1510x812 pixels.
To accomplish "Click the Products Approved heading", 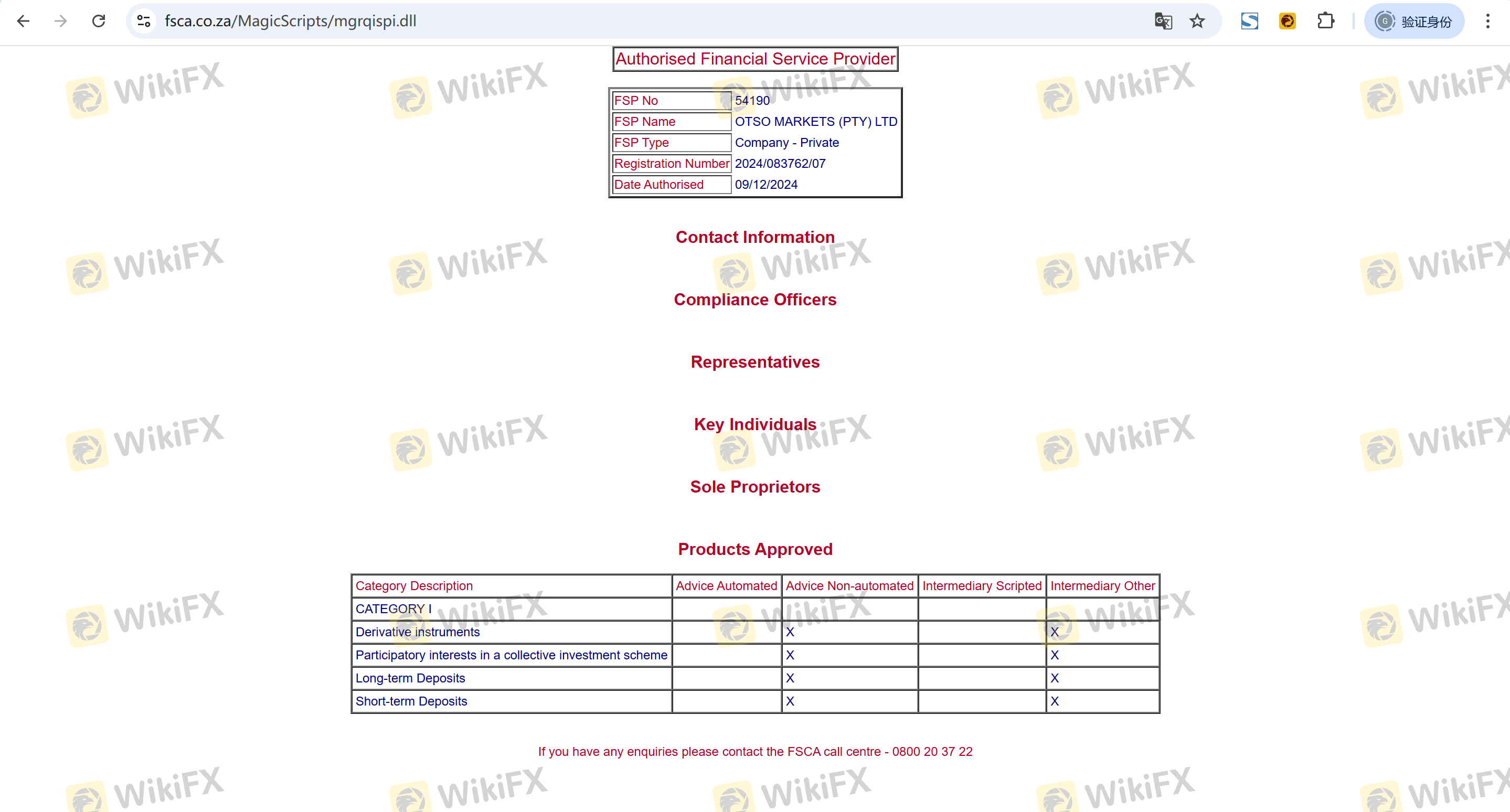I will pyautogui.click(x=755, y=549).
